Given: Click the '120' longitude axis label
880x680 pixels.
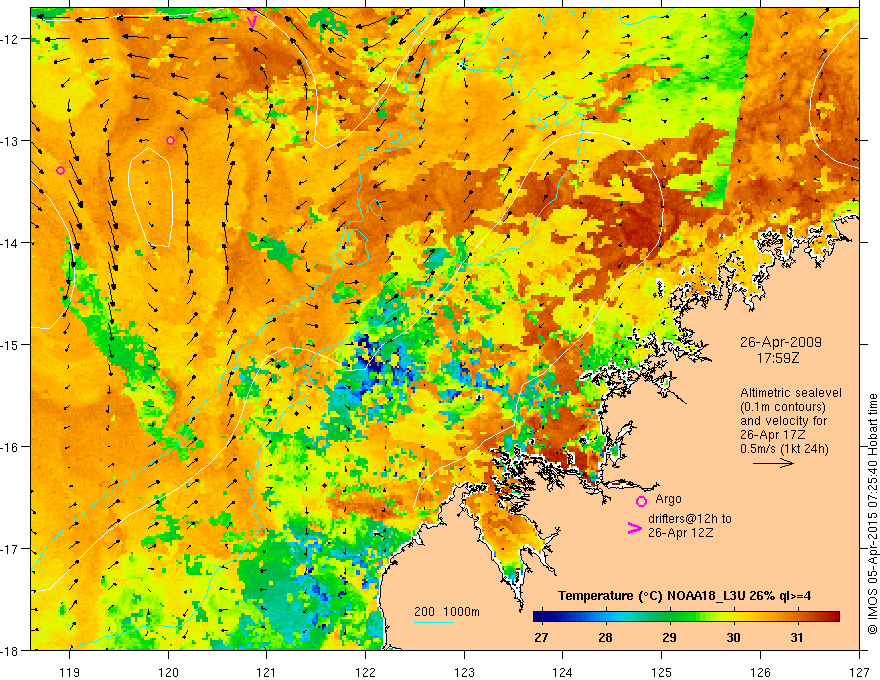Looking at the screenshot, I should pyautogui.click(x=168, y=672).
